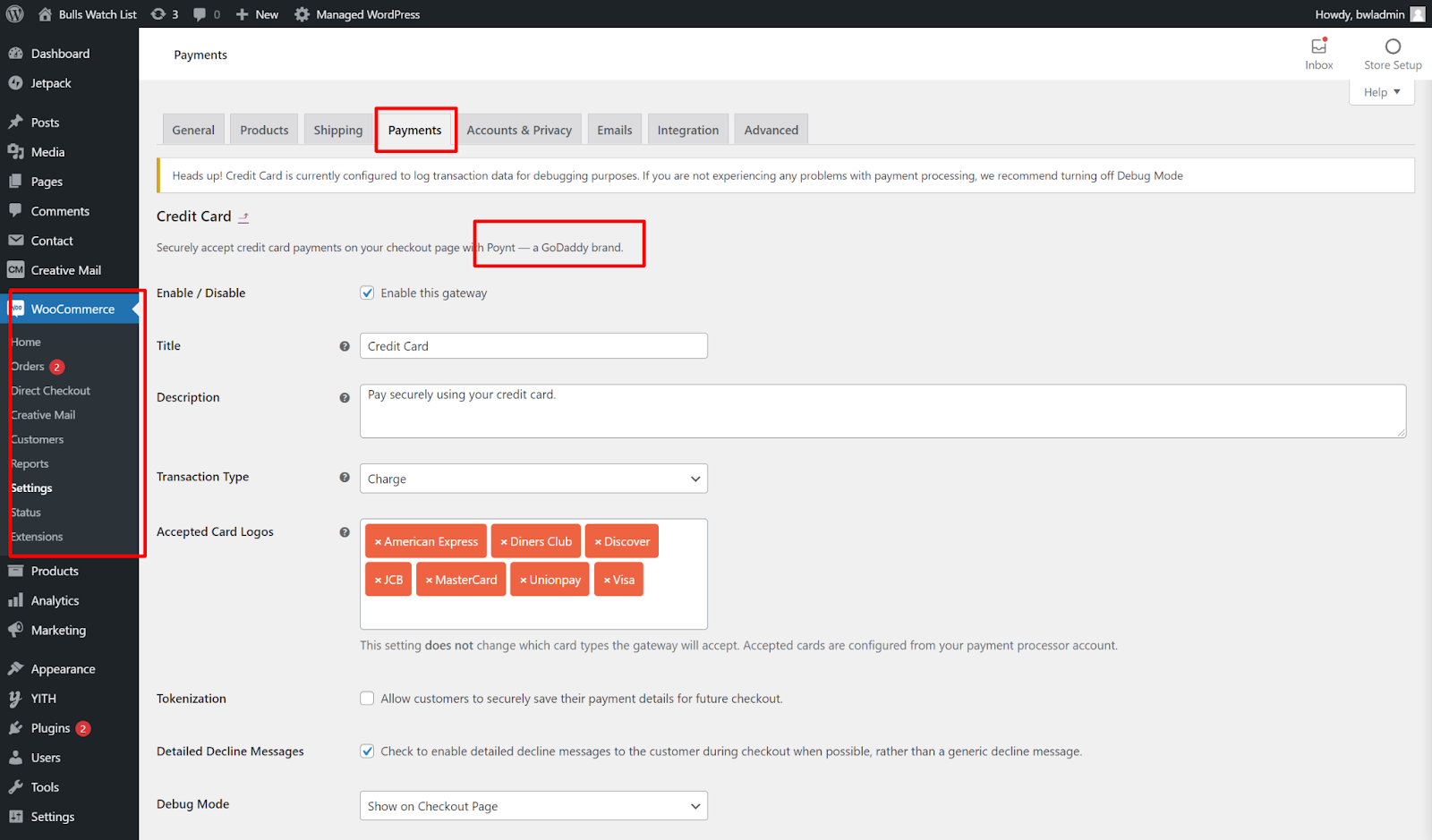Image resolution: width=1432 pixels, height=840 pixels.
Task: Click the YITH sidebar icon
Action: tap(15, 699)
